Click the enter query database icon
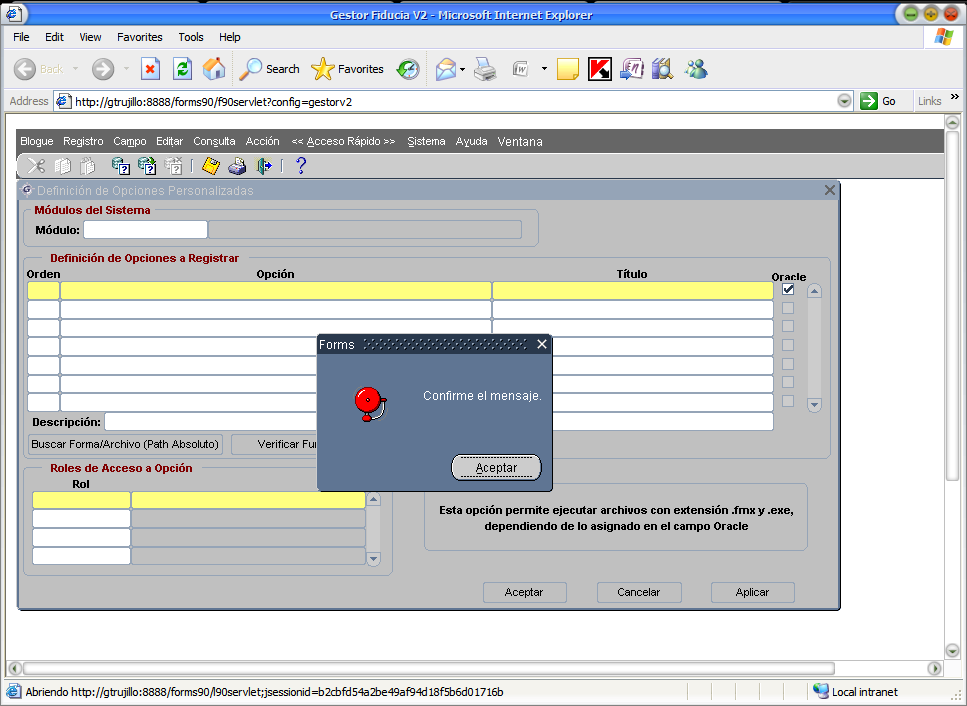Image resolution: width=967 pixels, height=706 pixels. pos(121,166)
